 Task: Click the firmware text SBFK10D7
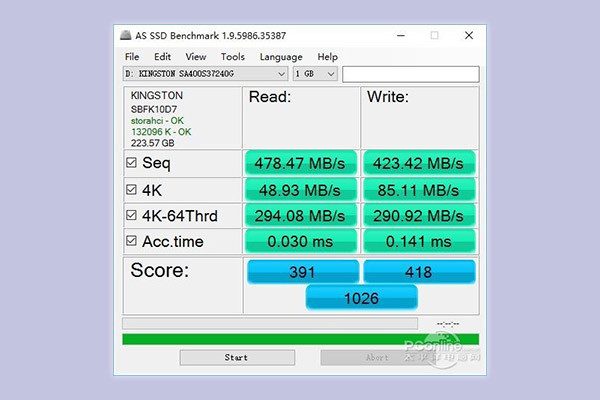pyautogui.click(x=154, y=109)
